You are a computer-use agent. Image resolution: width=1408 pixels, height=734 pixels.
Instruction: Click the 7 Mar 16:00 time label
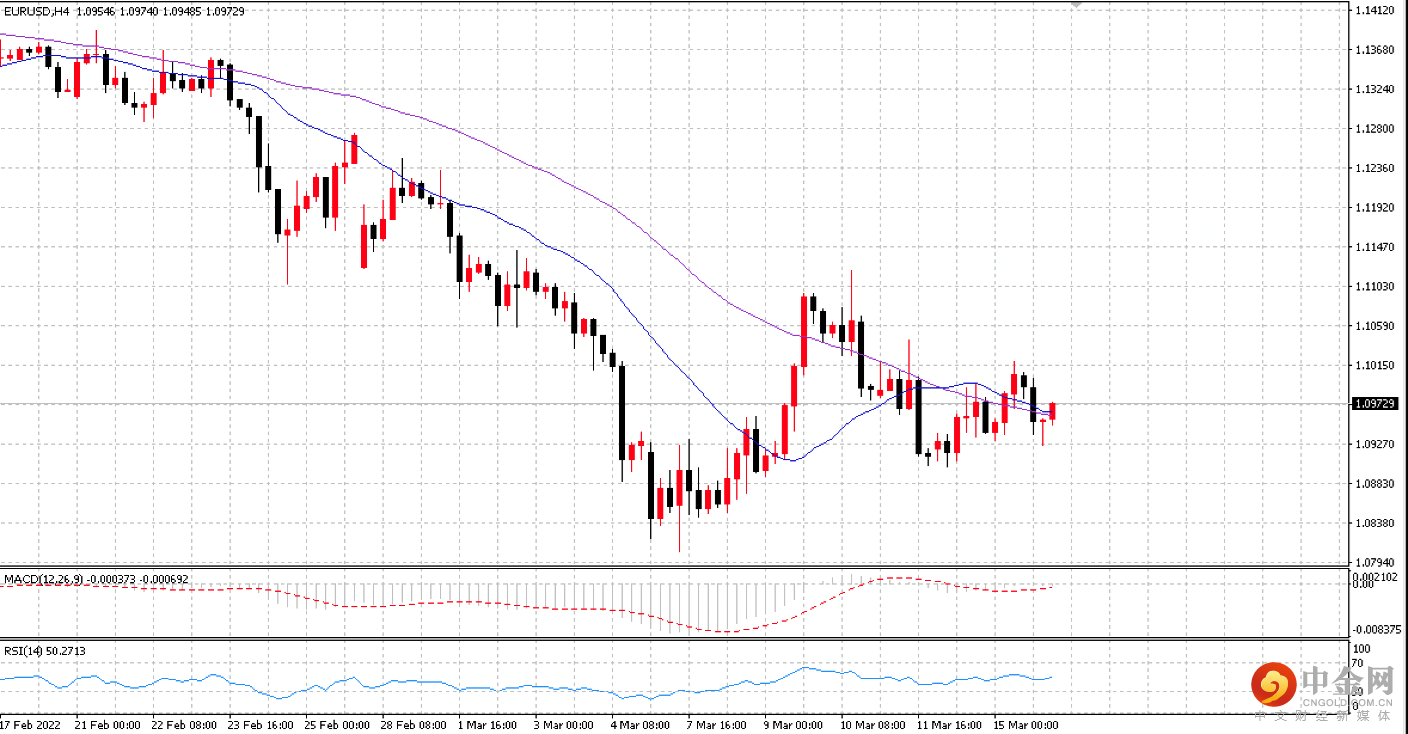[718, 724]
